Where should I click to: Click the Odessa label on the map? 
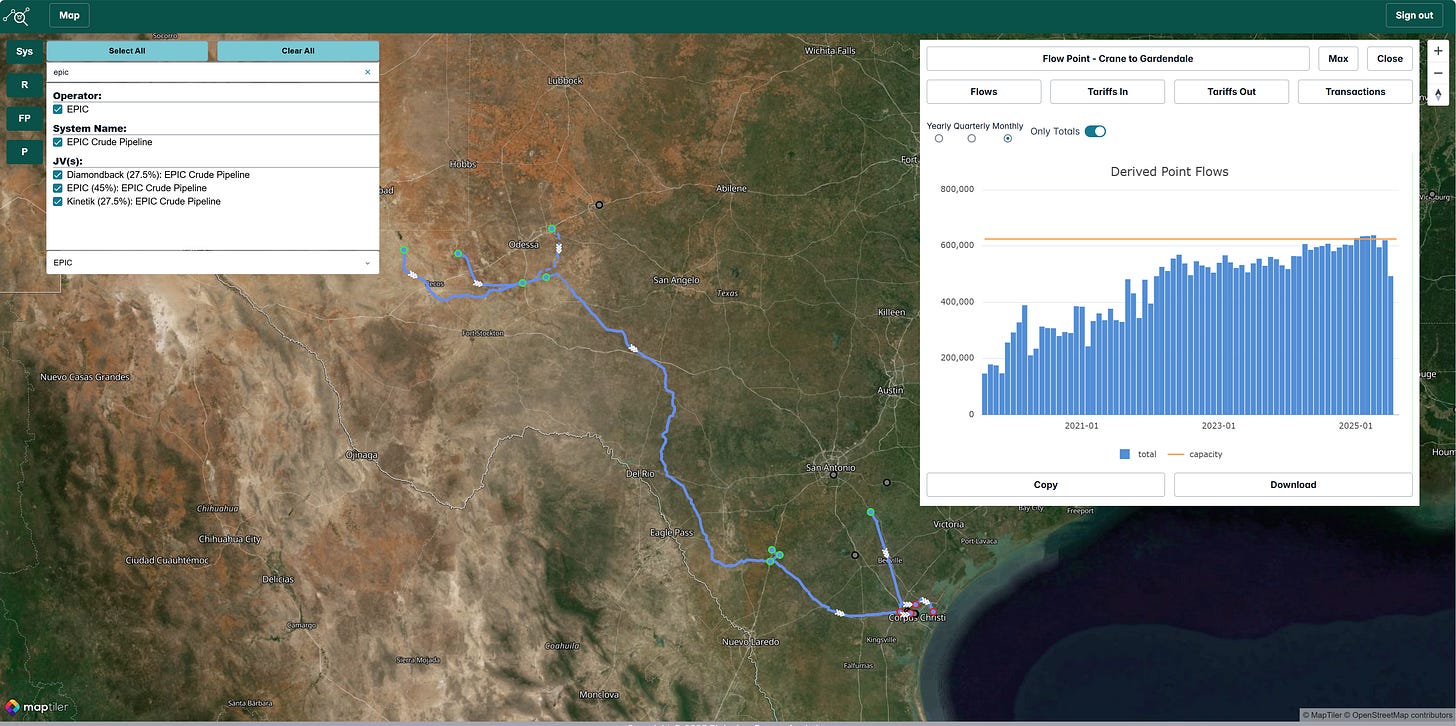(523, 245)
